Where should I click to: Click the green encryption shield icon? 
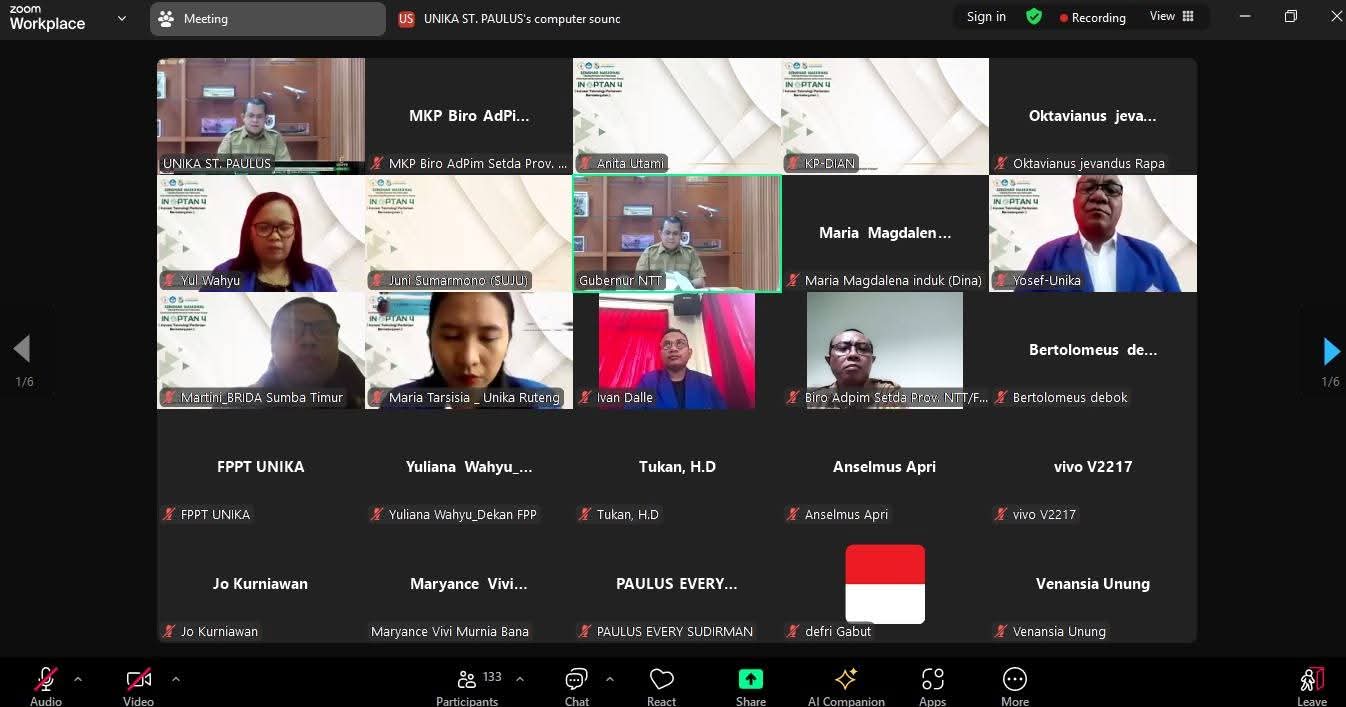tap(1034, 17)
